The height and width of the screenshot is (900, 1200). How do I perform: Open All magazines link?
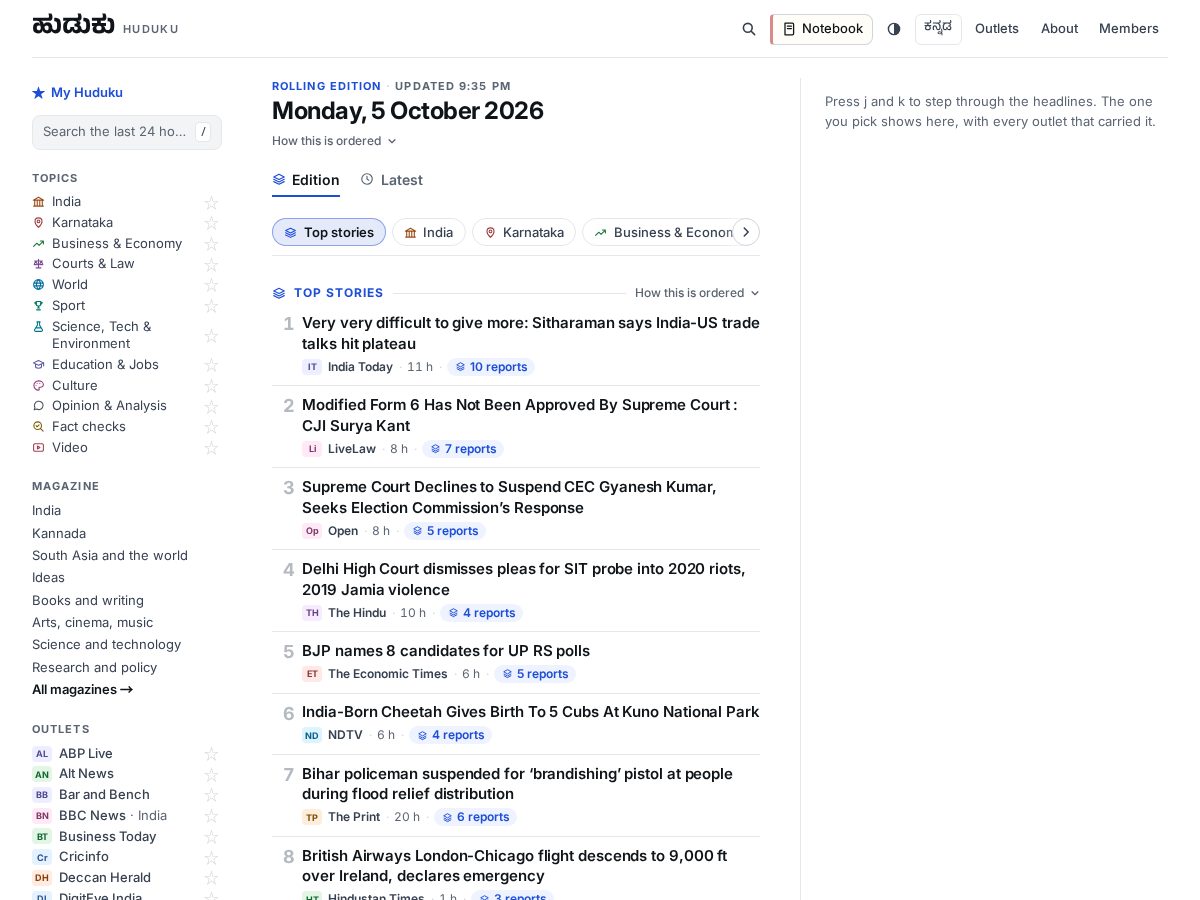pyautogui.click(x=83, y=690)
